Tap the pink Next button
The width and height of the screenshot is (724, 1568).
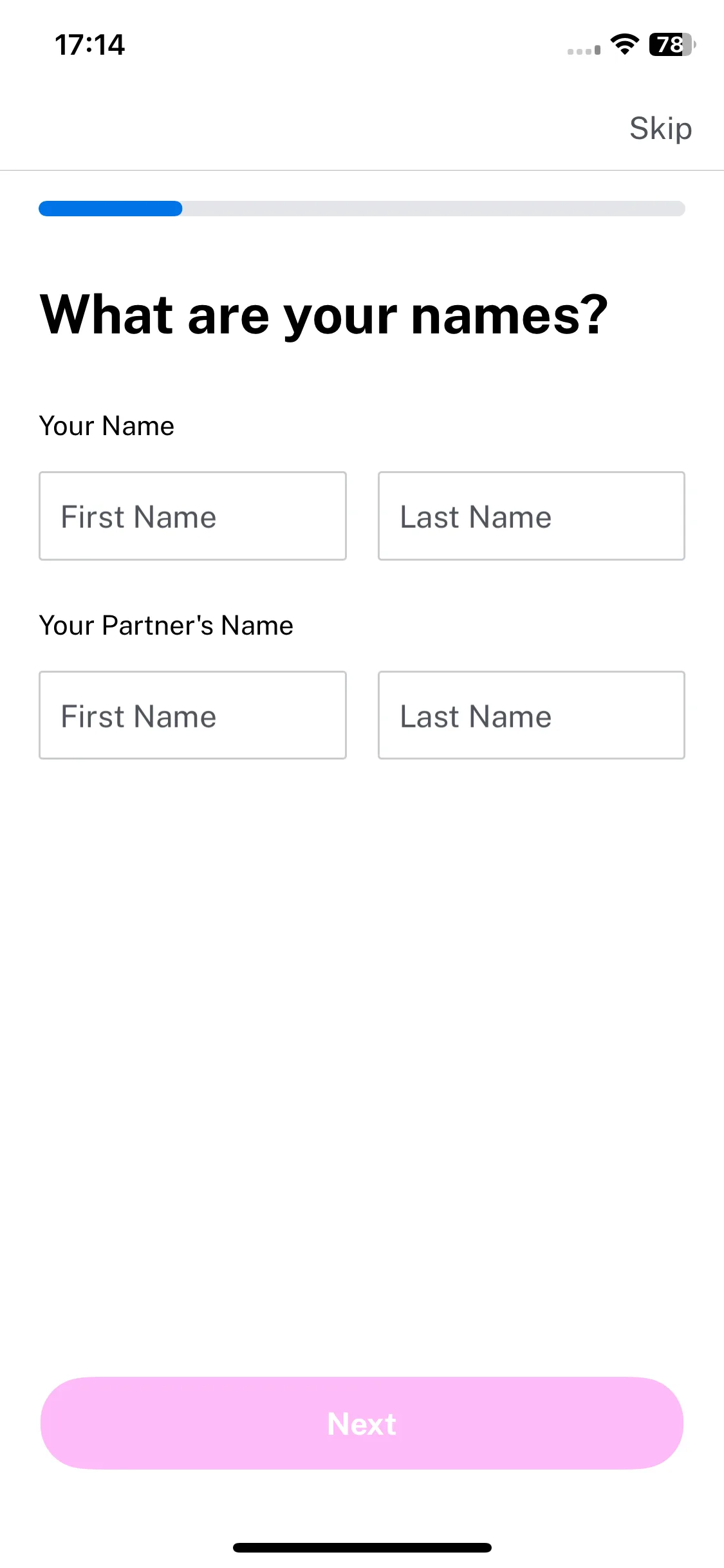tap(362, 1423)
